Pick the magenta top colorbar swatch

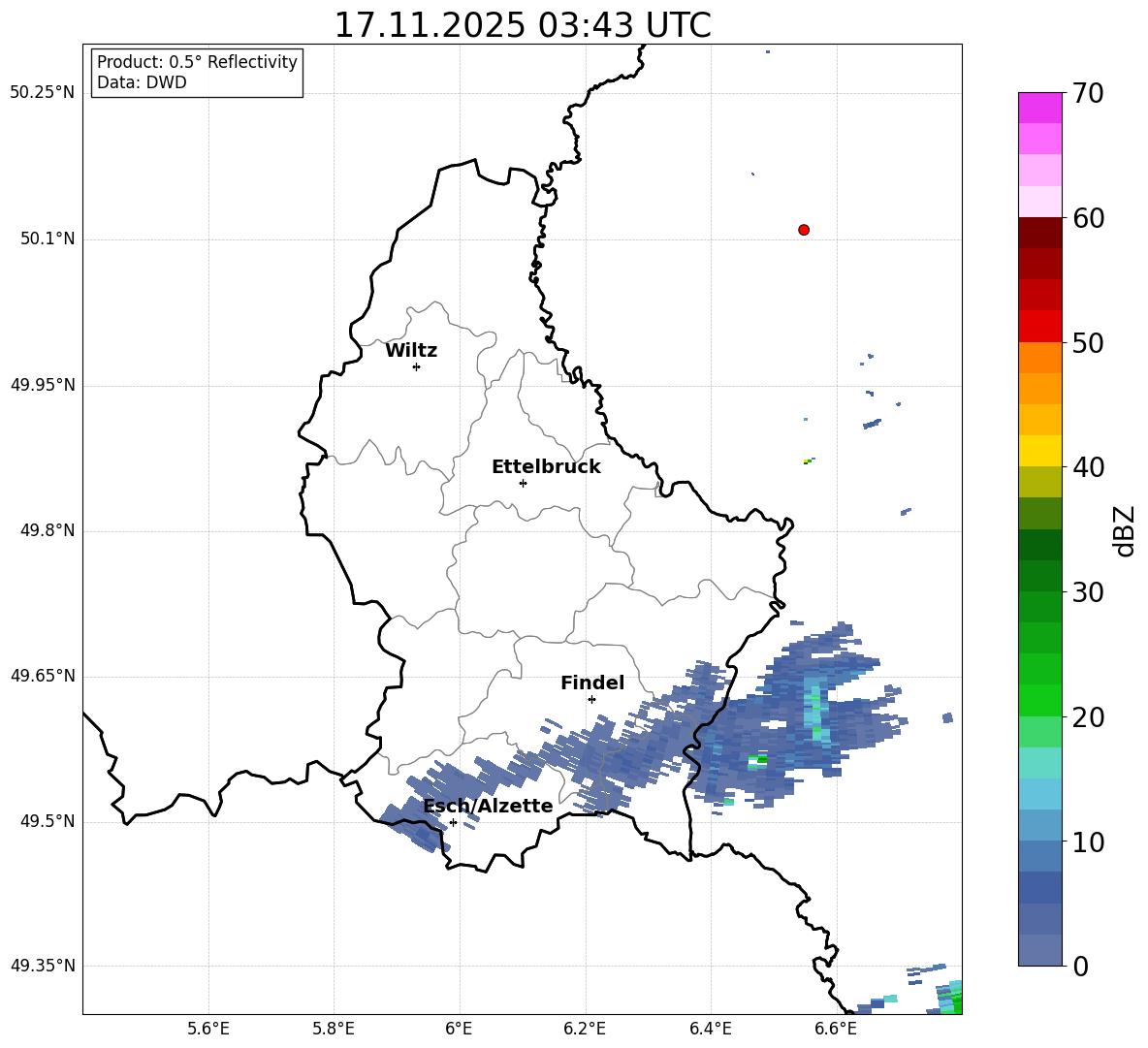[x=1040, y=108]
